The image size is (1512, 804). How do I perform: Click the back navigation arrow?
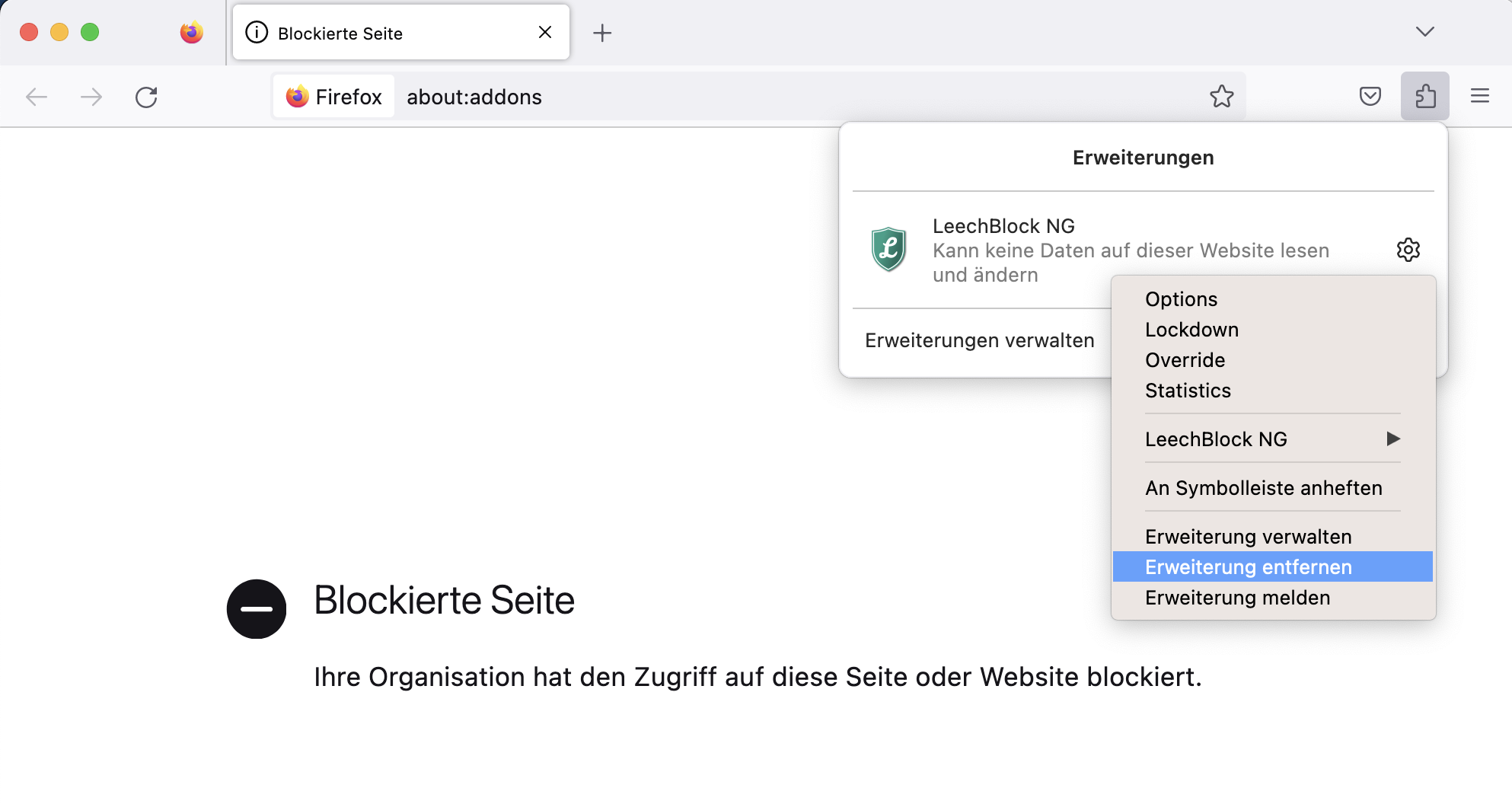pos(37,97)
